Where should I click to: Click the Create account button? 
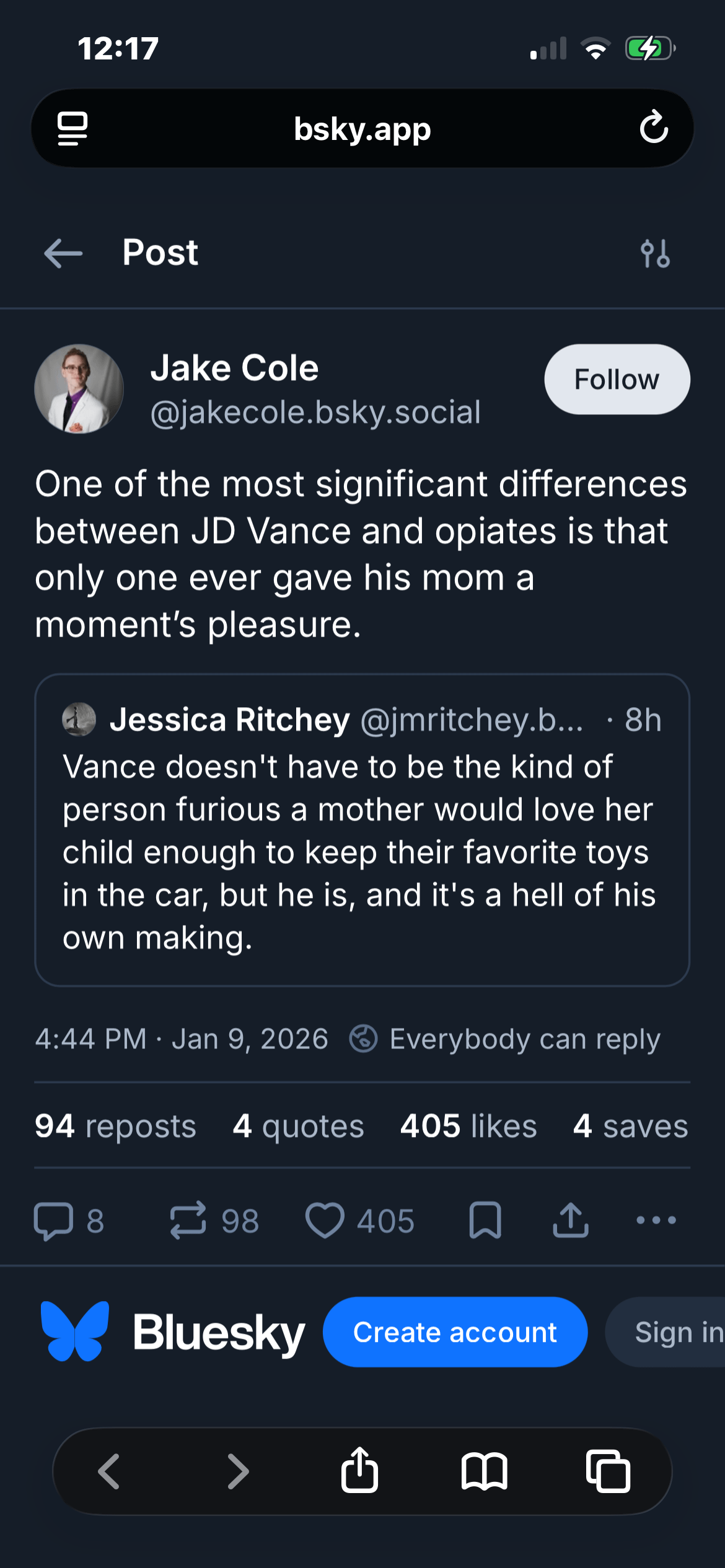pyautogui.click(x=455, y=1332)
